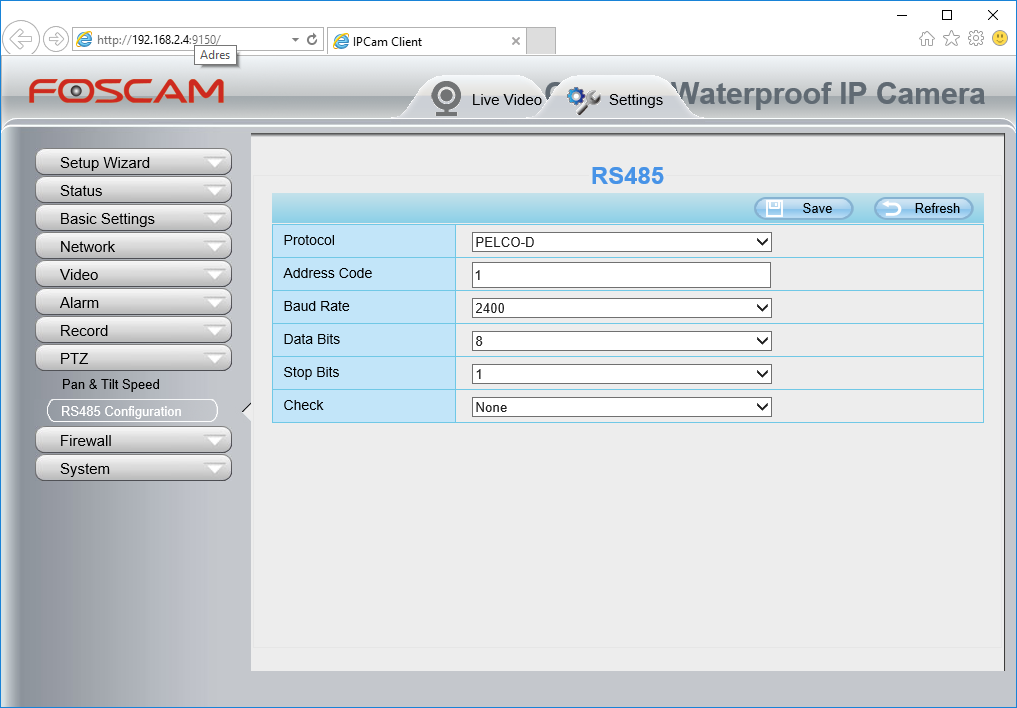Click the refresh icon in address bar
1017x708 pixels.
pos(312,40)
